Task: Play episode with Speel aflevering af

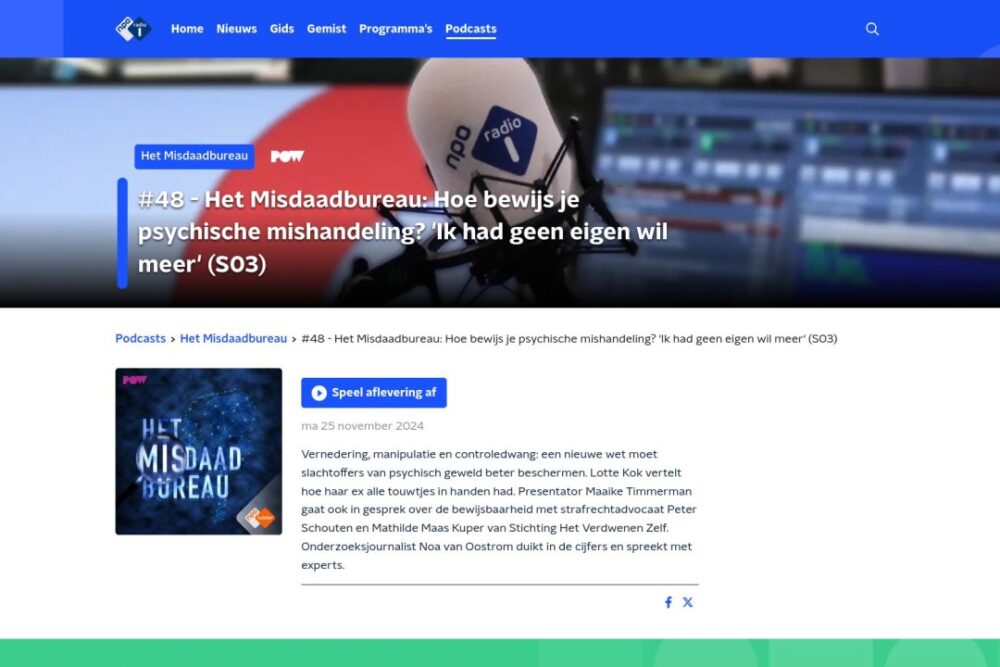Action: tap(374, 393)
